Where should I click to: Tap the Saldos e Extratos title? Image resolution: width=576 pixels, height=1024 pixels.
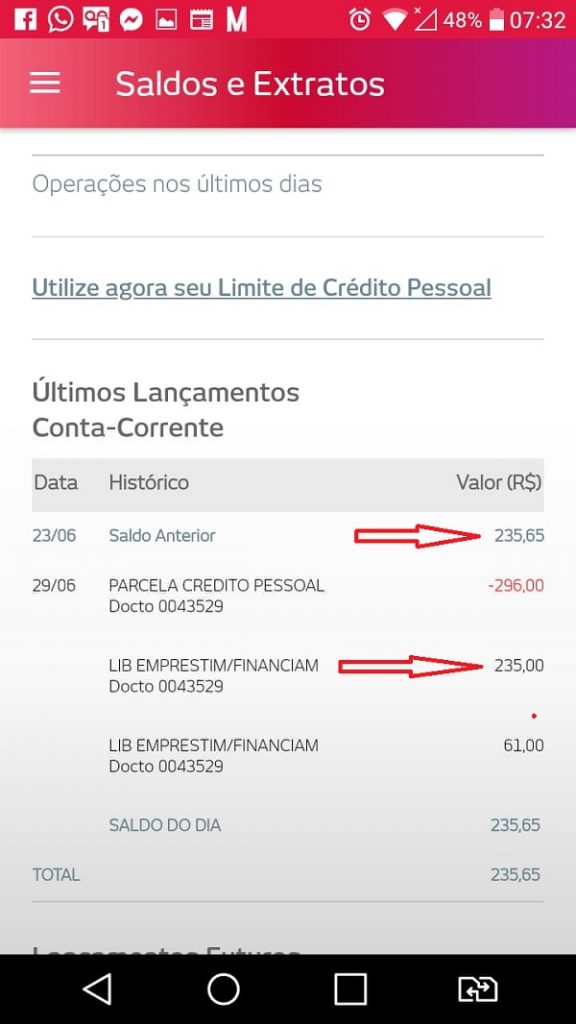[x=250, y=84]
